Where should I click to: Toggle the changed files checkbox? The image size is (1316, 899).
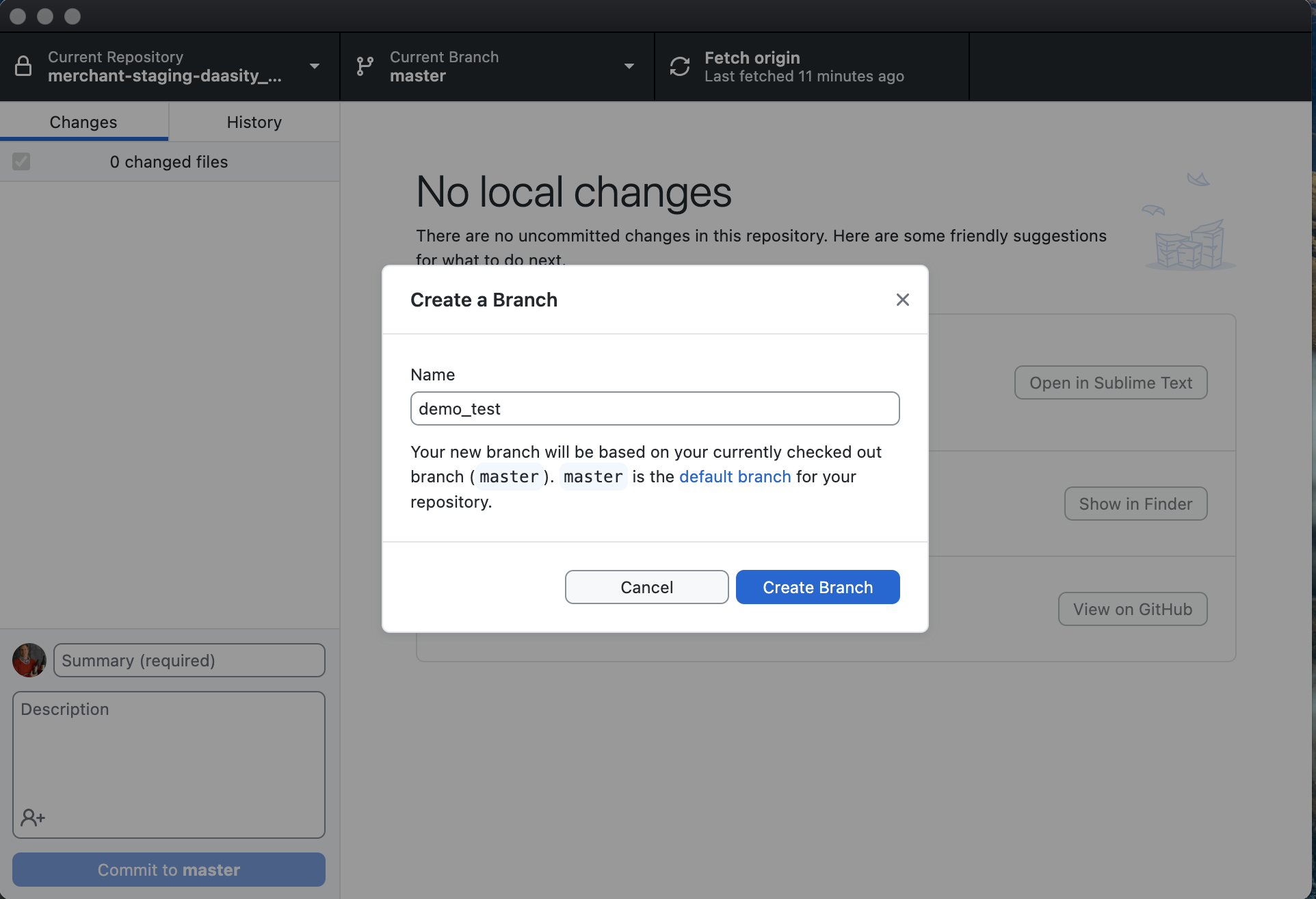click(21, 162)
